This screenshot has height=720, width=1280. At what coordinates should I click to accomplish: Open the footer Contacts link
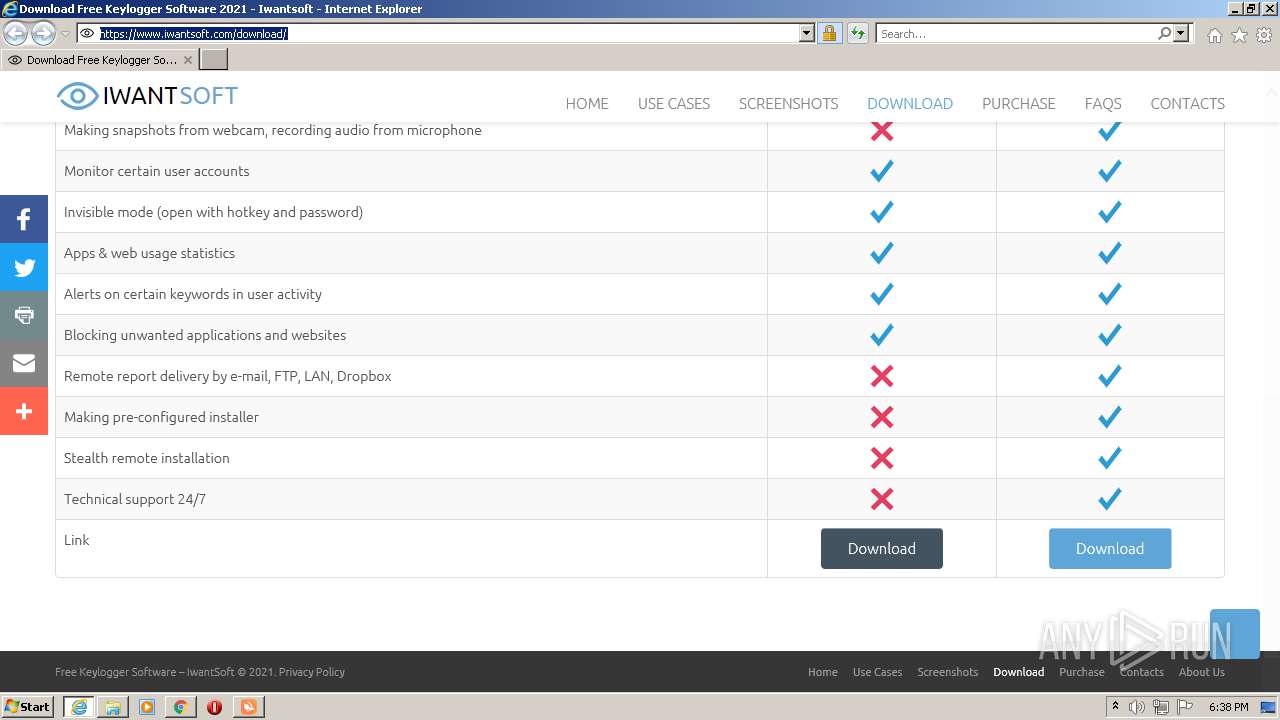pyautogui.click(x=1142, y=672)
